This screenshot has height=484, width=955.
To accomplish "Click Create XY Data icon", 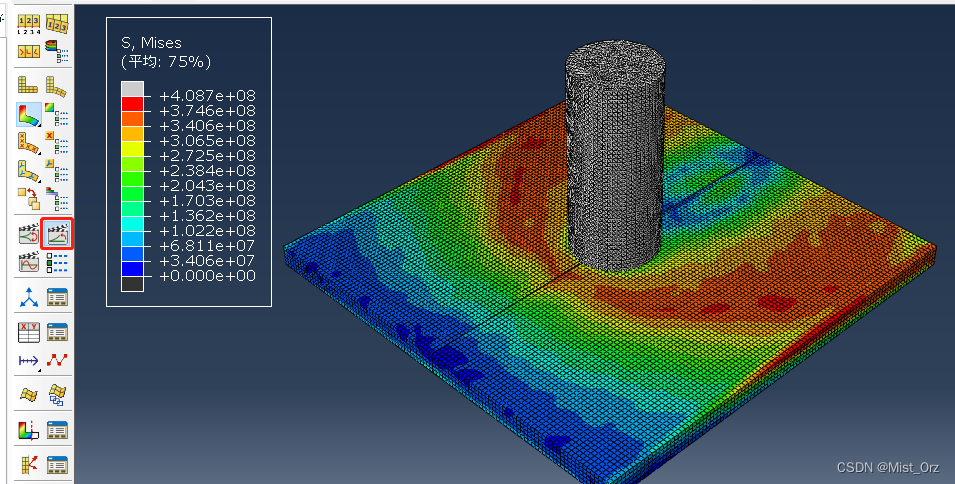I will click(x=28, y=332).
